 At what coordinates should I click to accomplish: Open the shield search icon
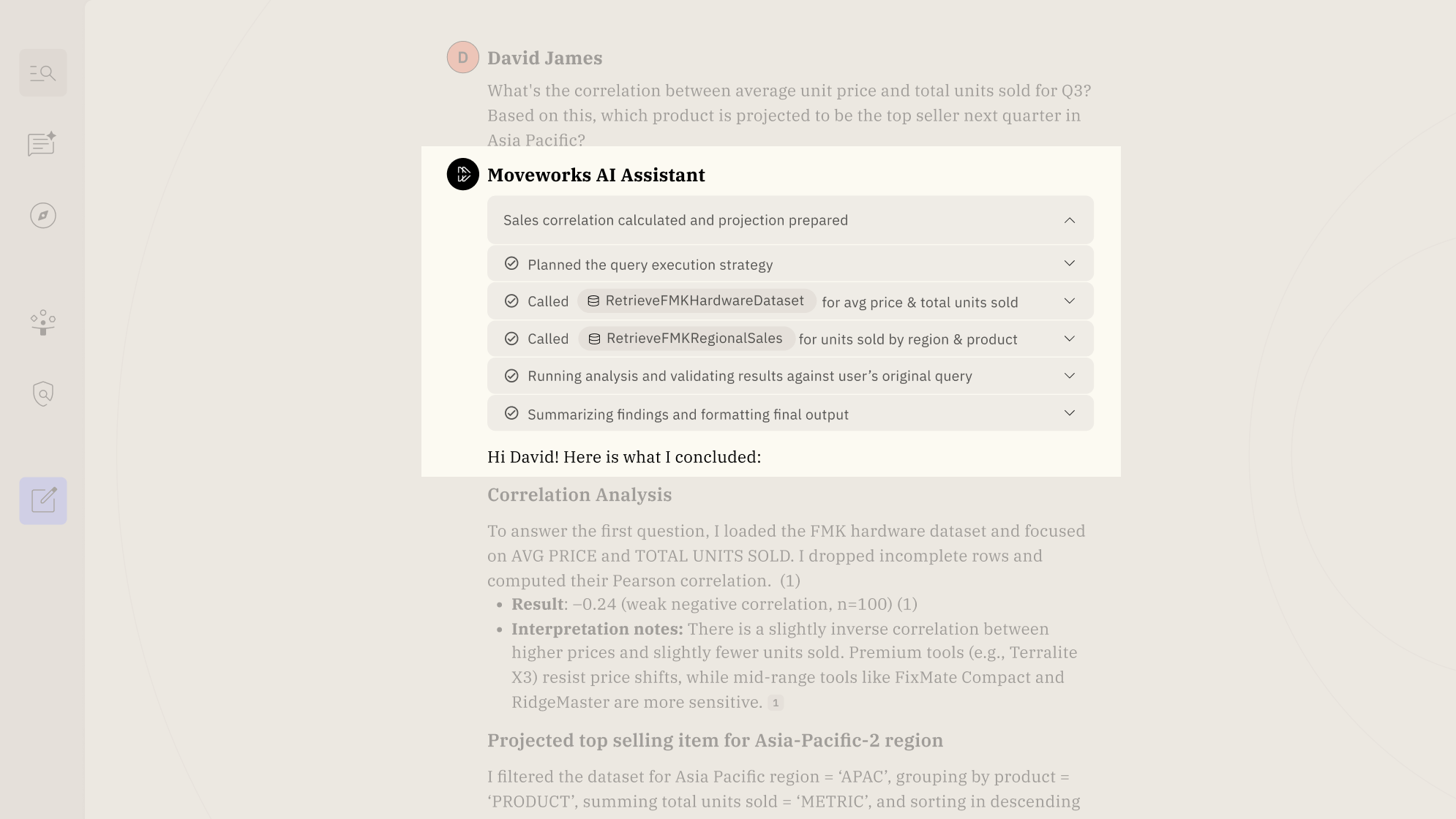pyautogui.click(x=43, y=393)
